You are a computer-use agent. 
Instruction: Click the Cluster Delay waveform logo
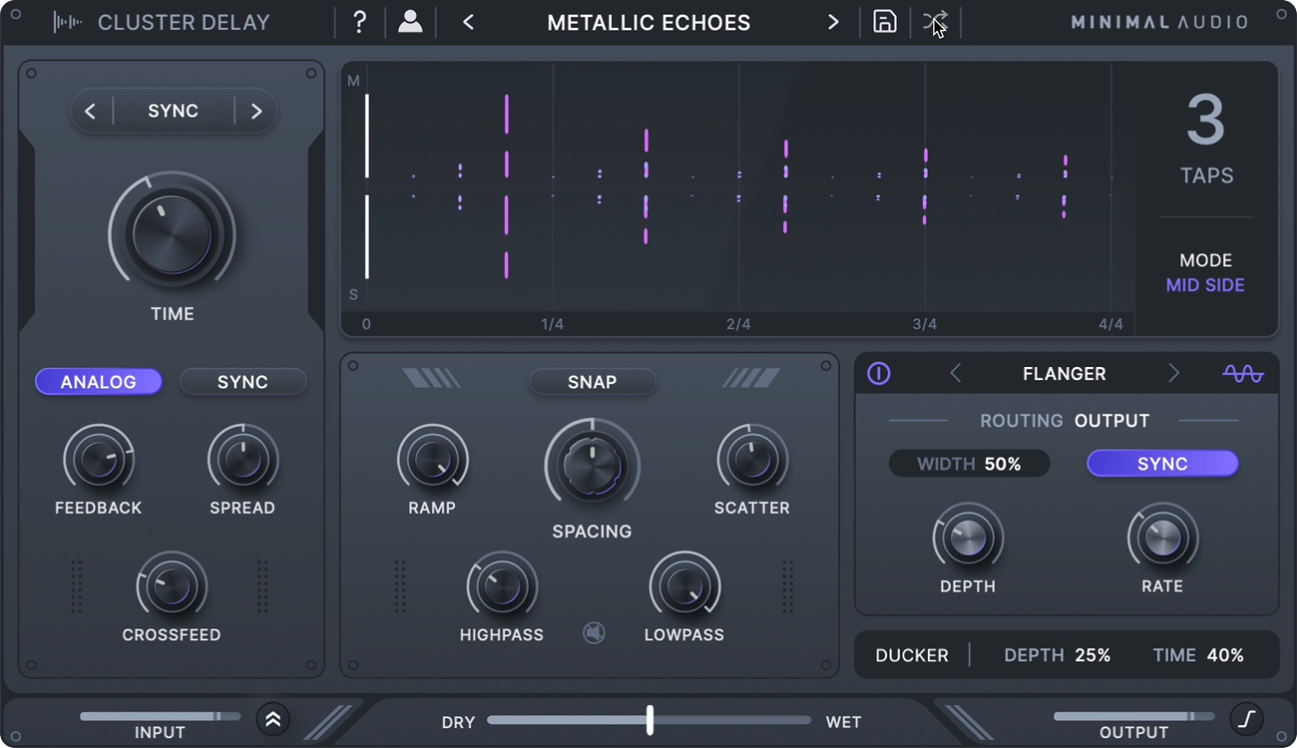68,22
